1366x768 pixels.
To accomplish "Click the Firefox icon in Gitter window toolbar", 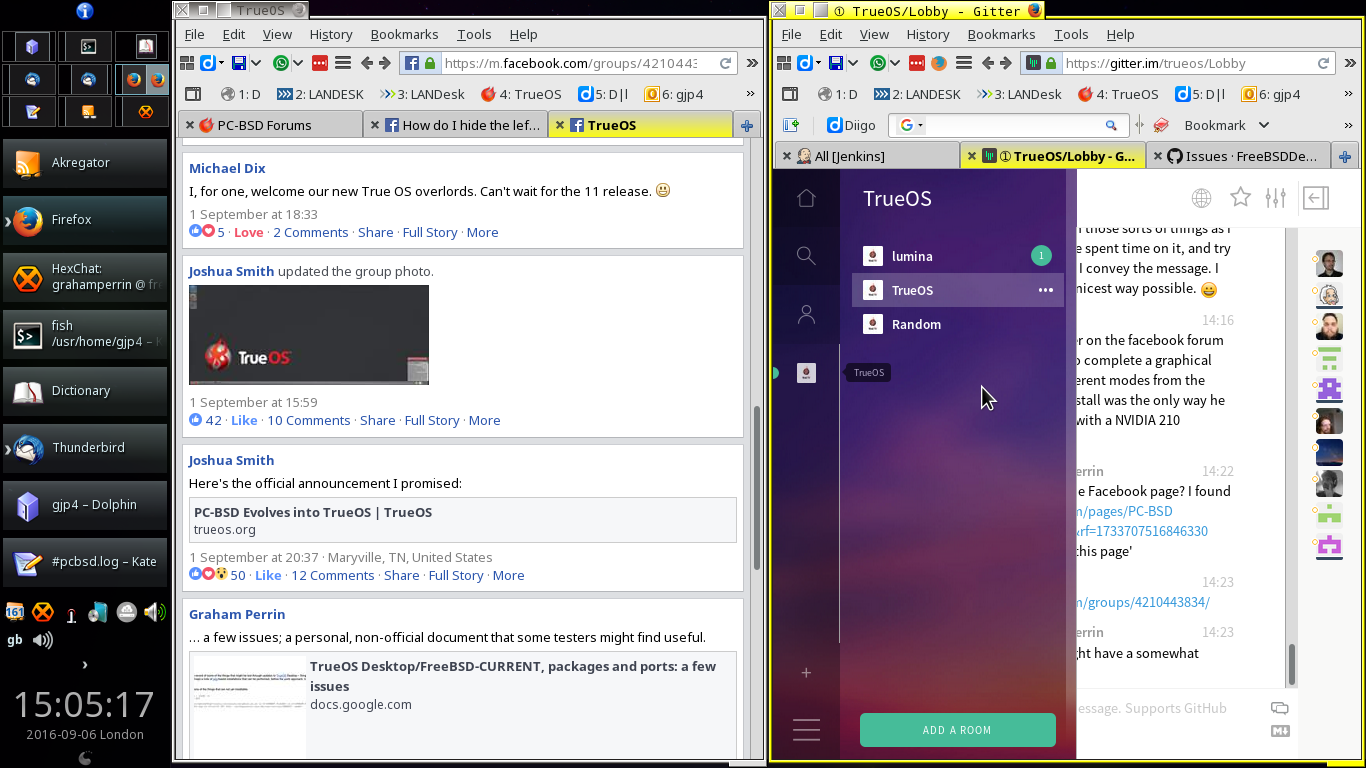I will 939,63.
